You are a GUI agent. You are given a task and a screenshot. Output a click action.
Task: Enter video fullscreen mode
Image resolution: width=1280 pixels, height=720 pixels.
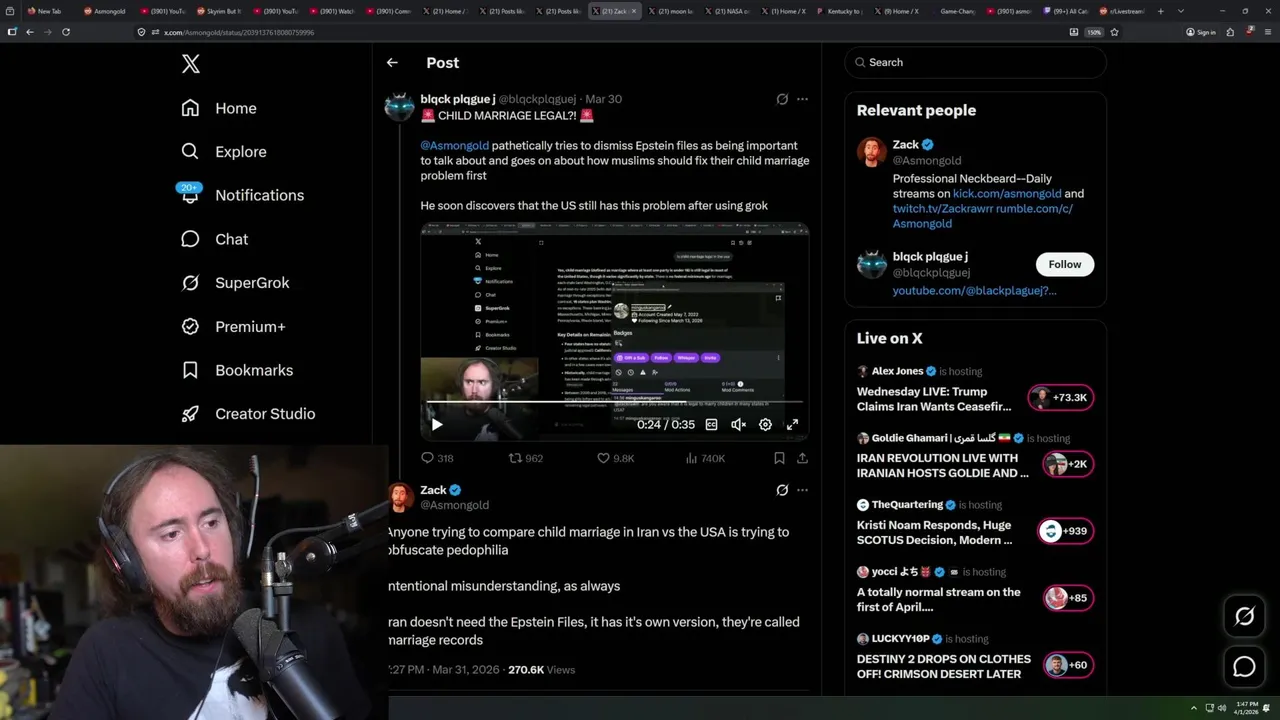[792, 424]
